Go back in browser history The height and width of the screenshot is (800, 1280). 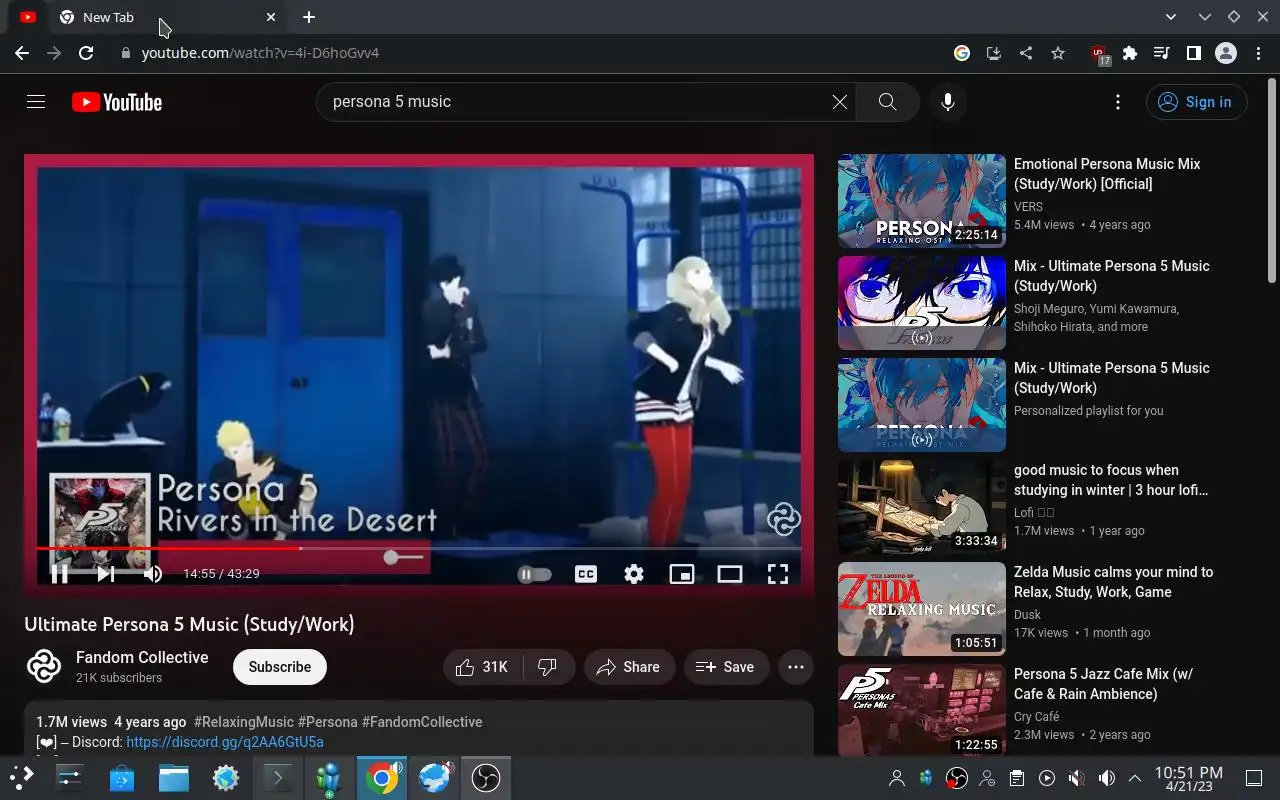tap(22, 53)
